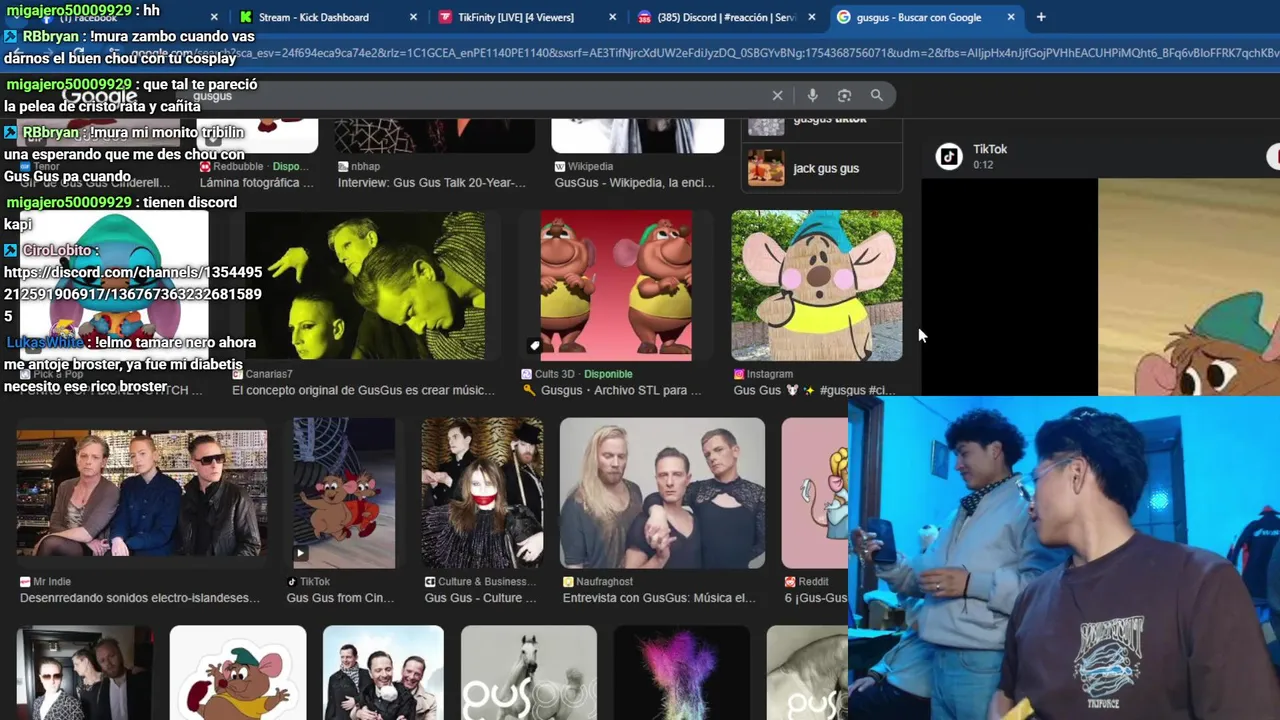1280x720 pixels.
Task: Open the TikTok Gus Gus video thumbnail
Action: (x=343, y=493)
